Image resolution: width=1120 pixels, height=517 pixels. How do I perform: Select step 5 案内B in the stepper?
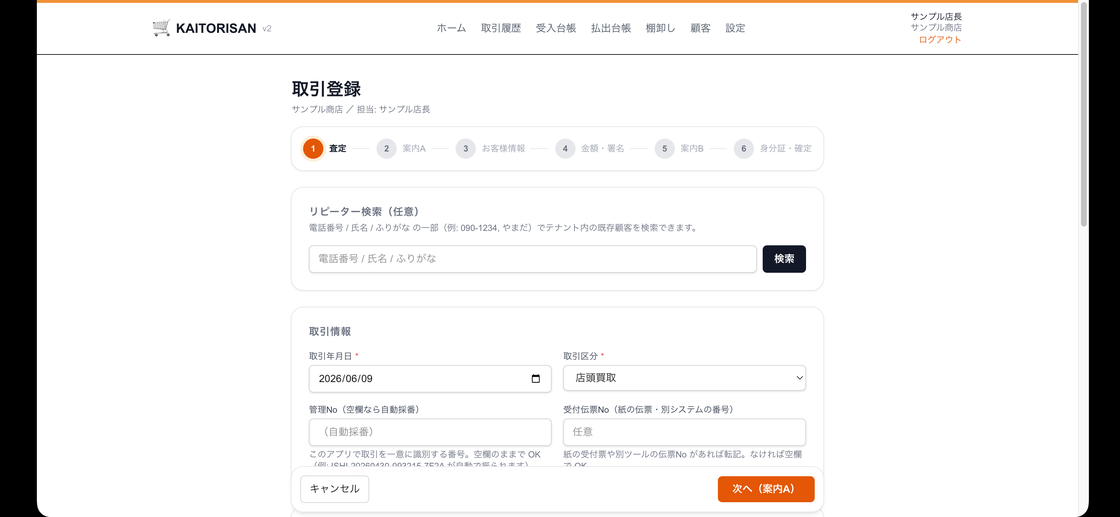[x=679, y=149]
